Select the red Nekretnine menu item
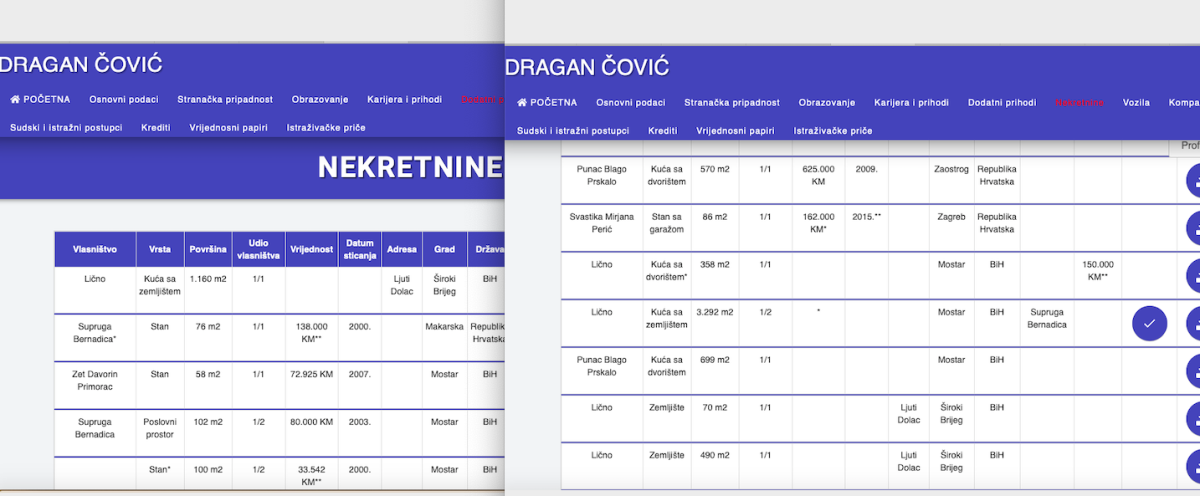The height and width of the screenshot is (496, 1200). point(1080,102)
